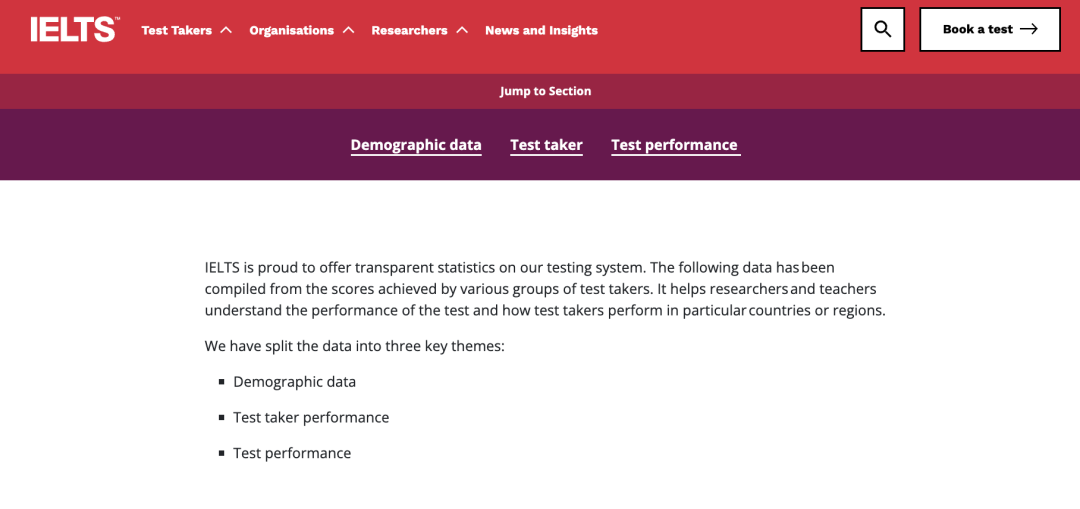Open the Test Takers menu label
The width and height of the screenshot is (1080, 509).
click(176, 30)
